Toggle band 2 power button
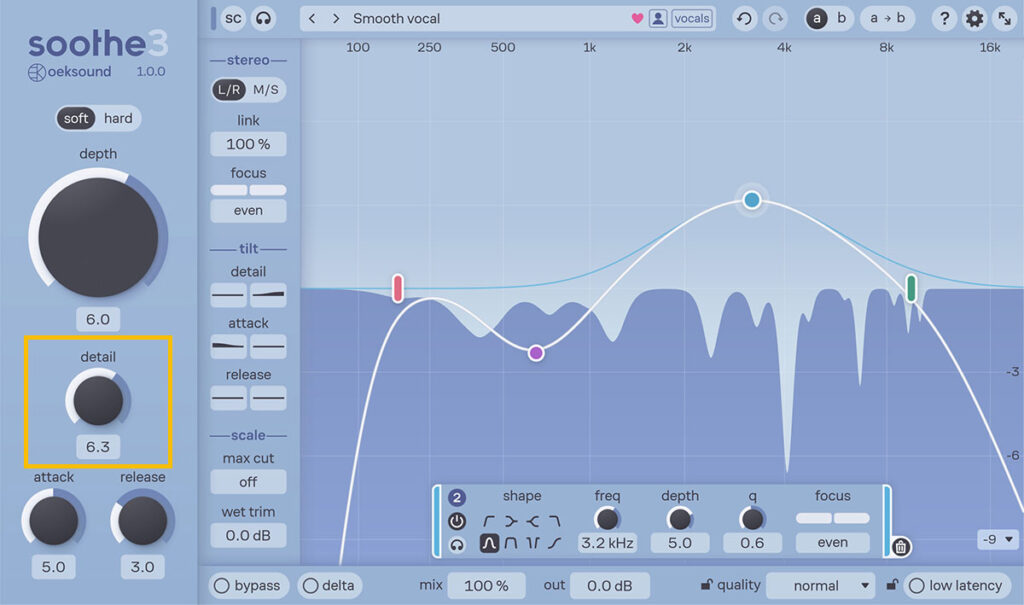Screen dimensions: 1024x605 tap(456, 521)
